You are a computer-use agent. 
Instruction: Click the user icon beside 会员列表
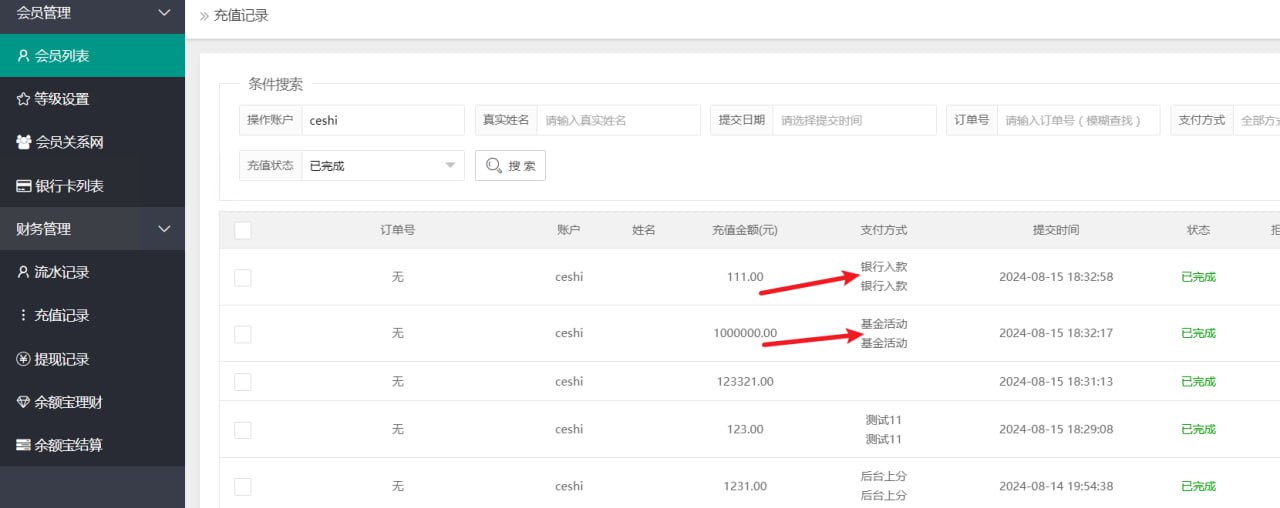[x=23, y=56]
